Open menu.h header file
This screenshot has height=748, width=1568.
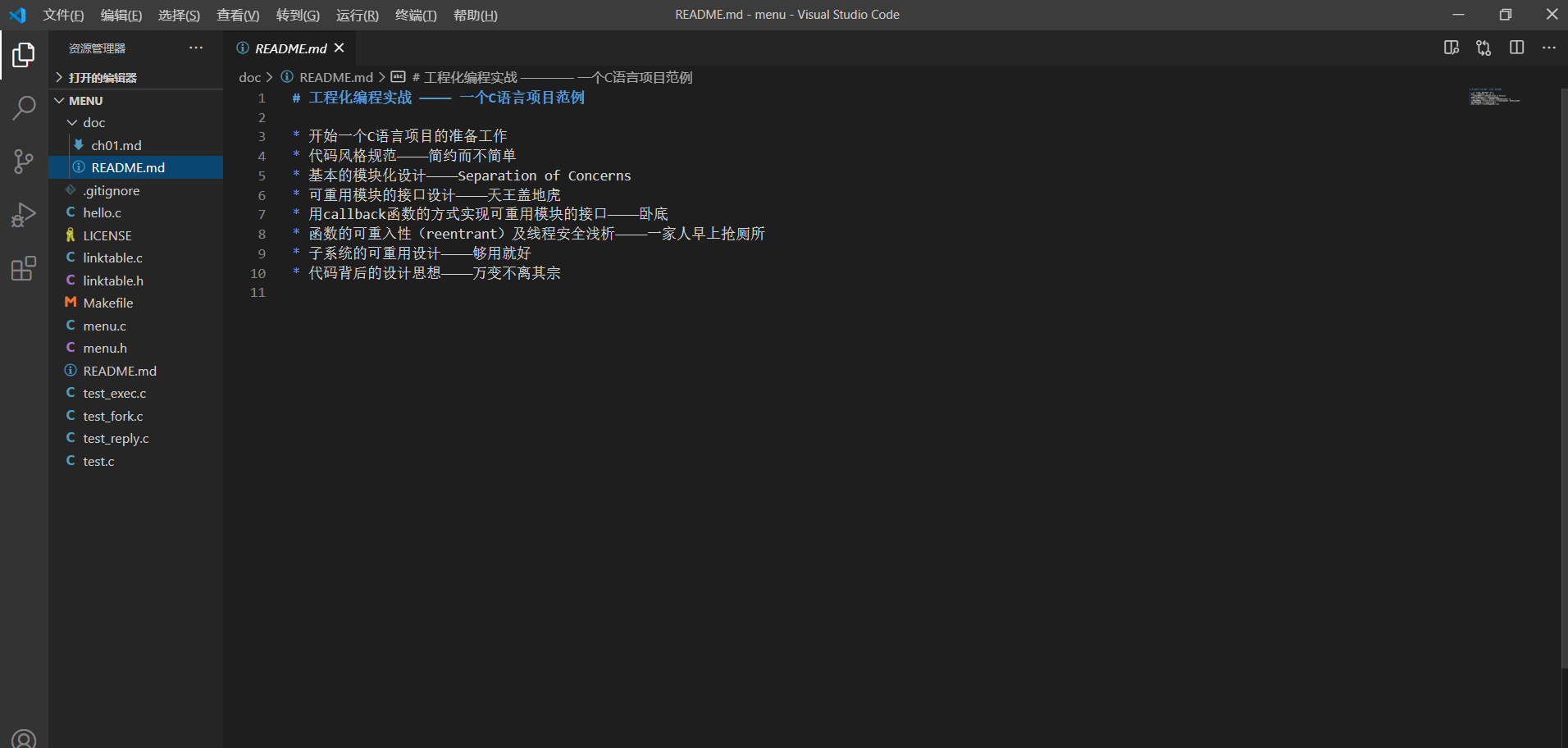tap(136, 348)
